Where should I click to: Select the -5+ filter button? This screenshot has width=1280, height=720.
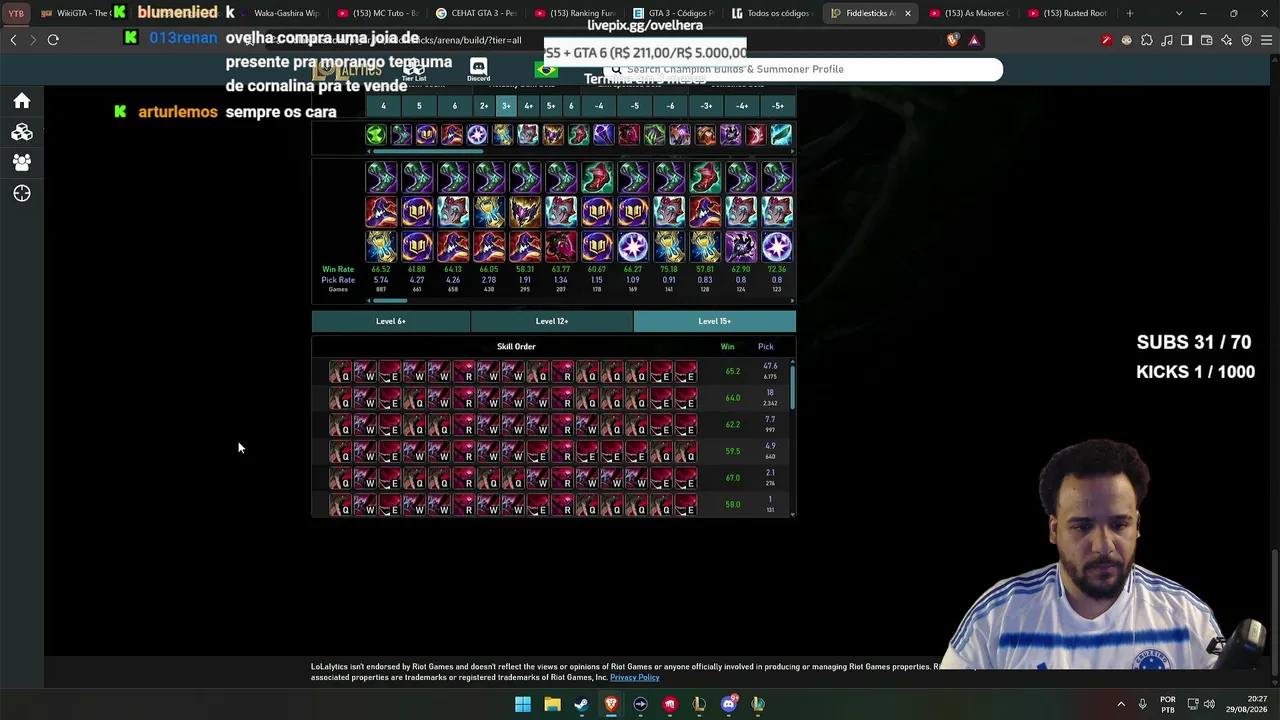tap(778, 106)
